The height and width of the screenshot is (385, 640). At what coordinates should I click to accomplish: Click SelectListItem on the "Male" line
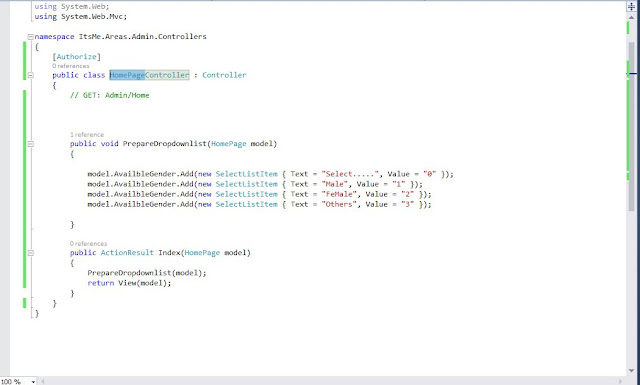[247, 185]
